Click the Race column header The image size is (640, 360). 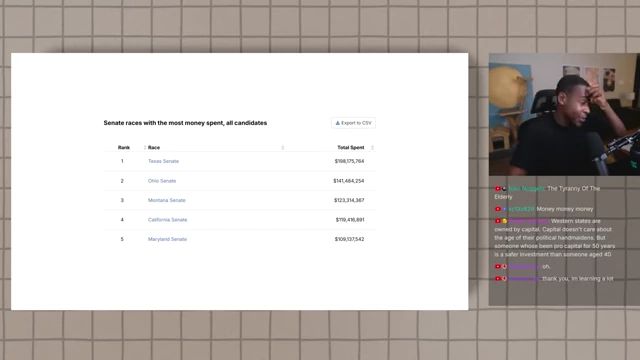(x=154, y=148)
